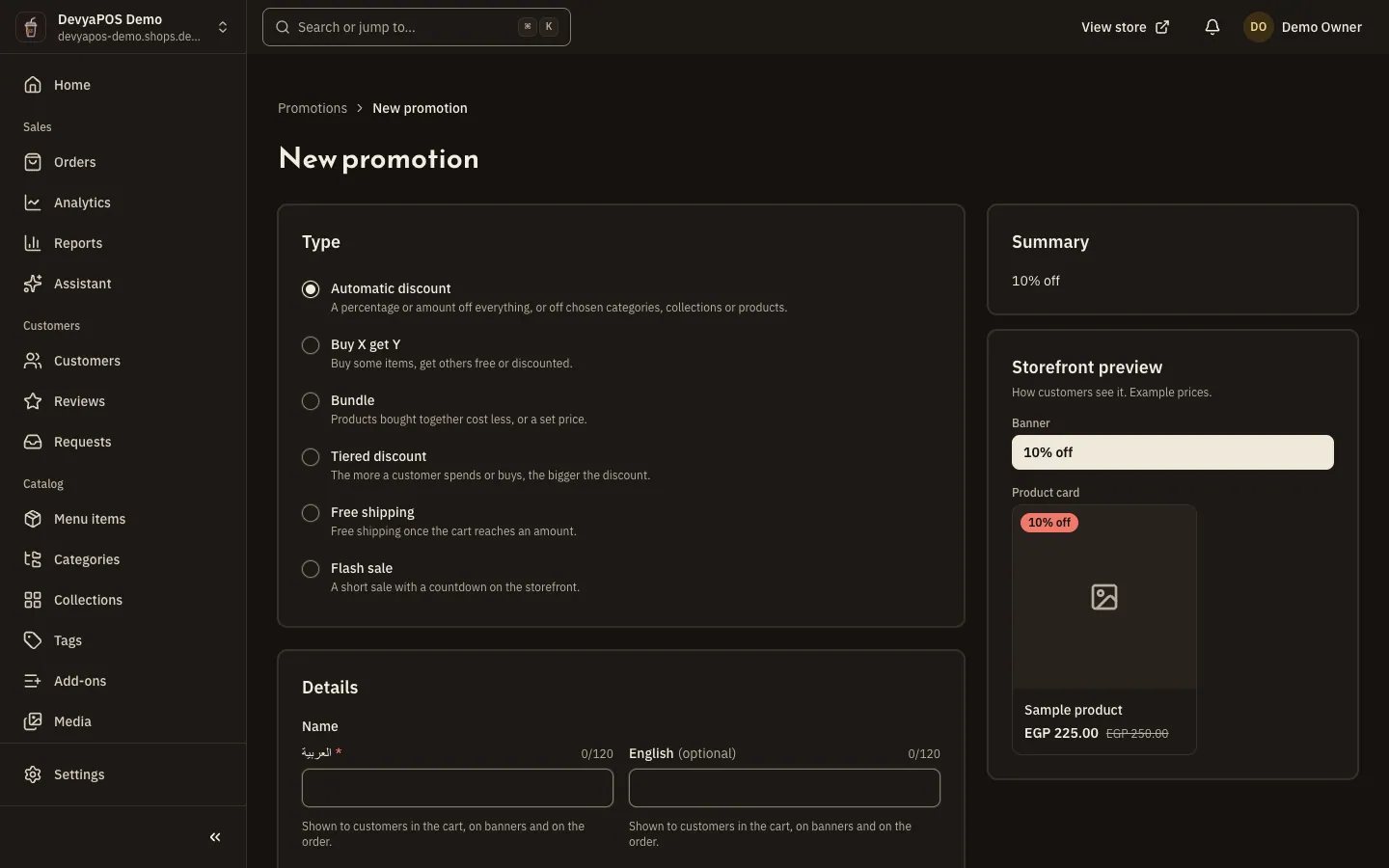This screenshot has width=1389, height=868.
Task: Click the 10% off banner preview
Action: click(x=1173, y=452)
